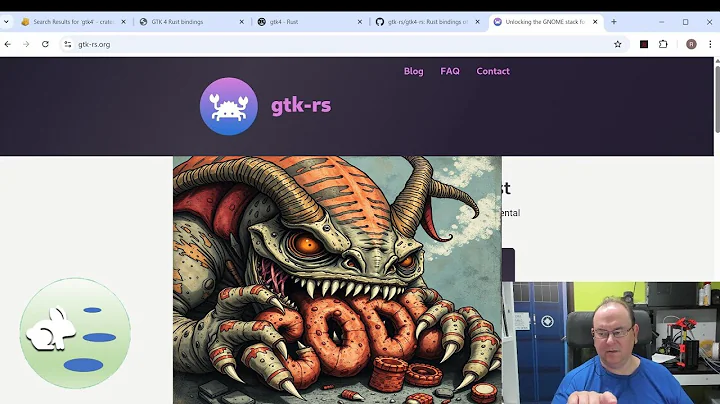Close the Unlocking the GNOME stack tab
720x404 pixels.
click(x=595, y=22)
